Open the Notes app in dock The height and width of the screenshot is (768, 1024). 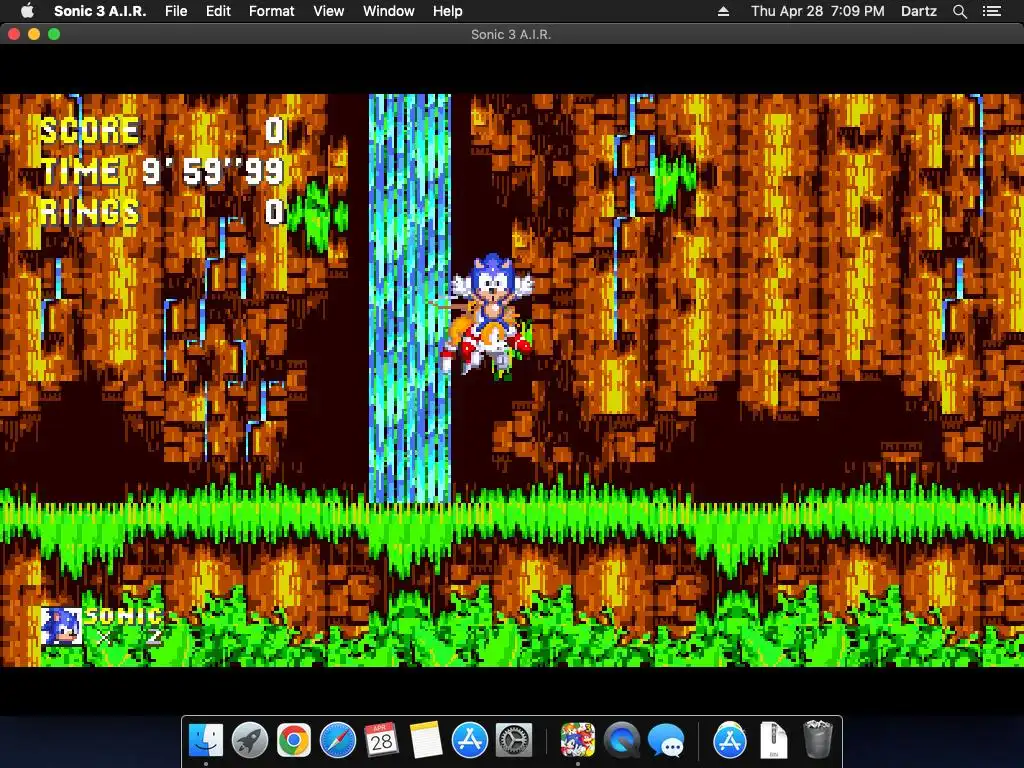pos(426,740)
